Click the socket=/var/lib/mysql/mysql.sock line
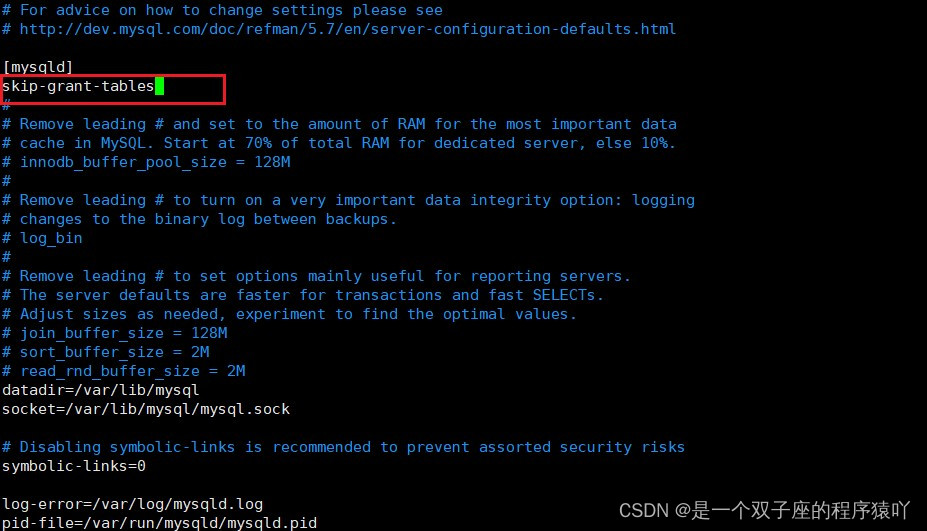The height and width of the screenshot is (531, 927). 146,409
